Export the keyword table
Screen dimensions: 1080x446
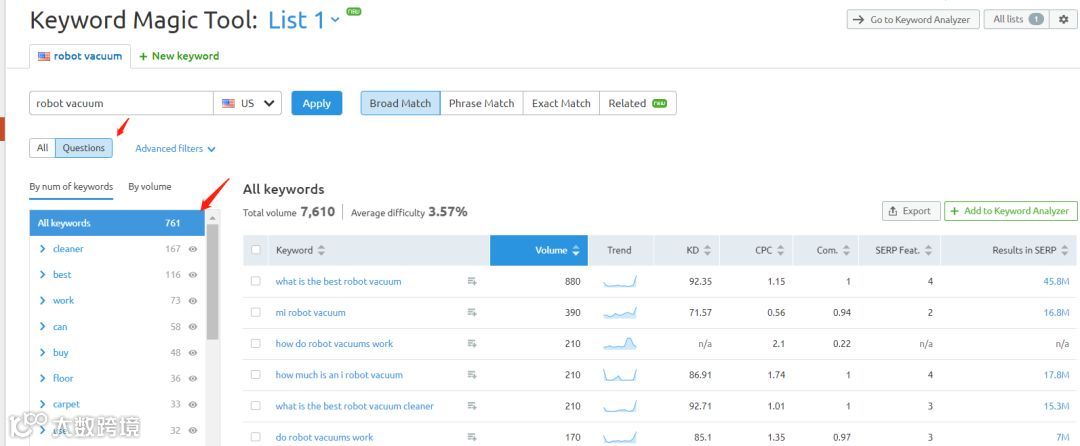(911, 211)
